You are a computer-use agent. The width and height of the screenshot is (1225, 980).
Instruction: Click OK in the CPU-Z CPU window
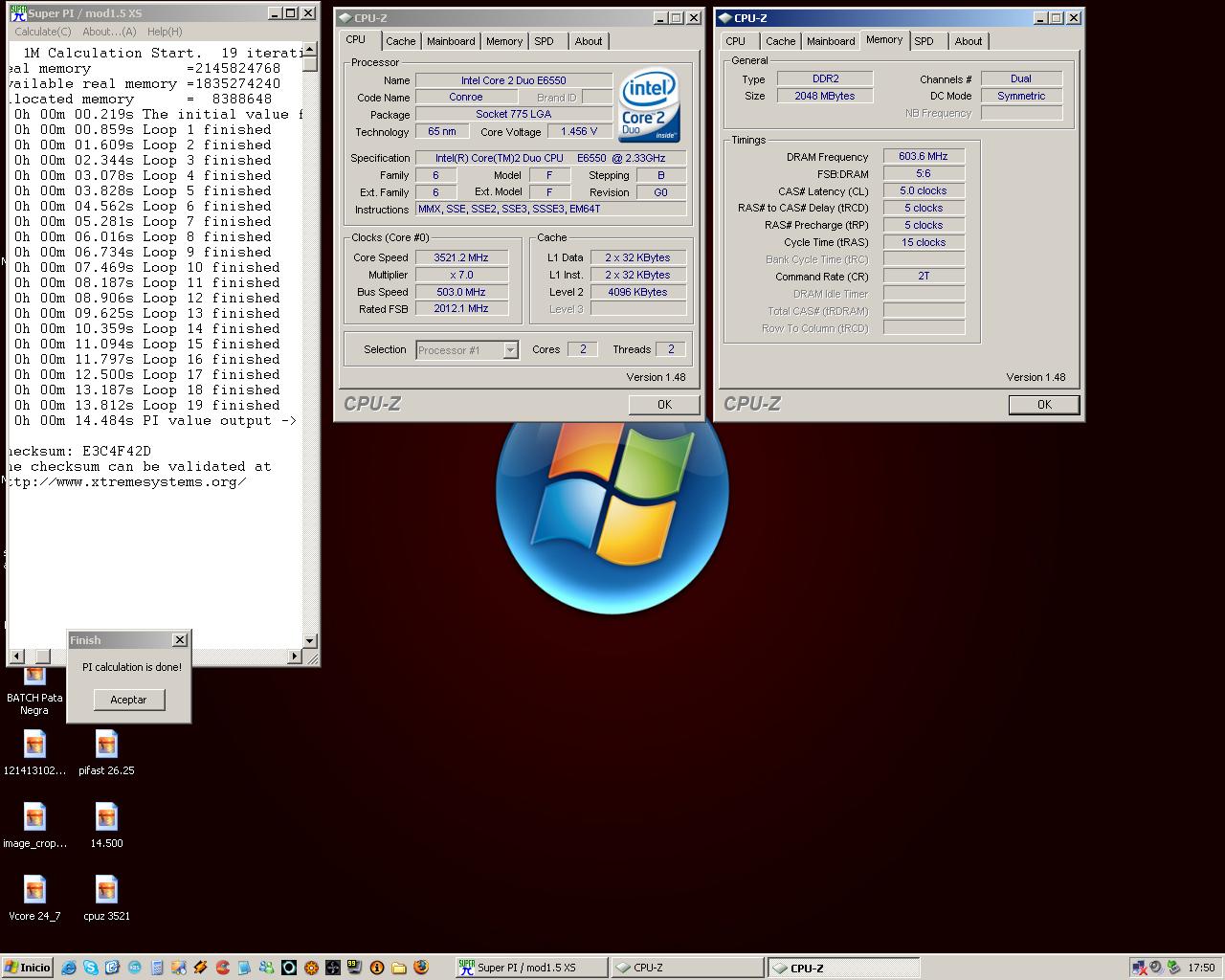click(664, 405)
